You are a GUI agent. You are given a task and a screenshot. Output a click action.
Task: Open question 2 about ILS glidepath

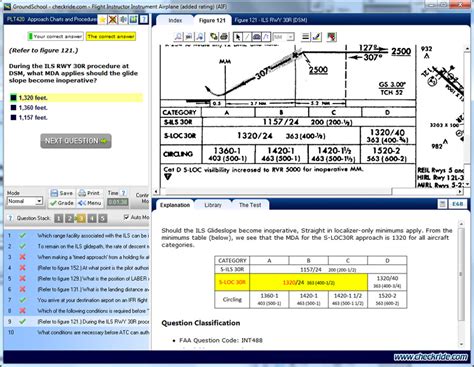click(77, 246)
